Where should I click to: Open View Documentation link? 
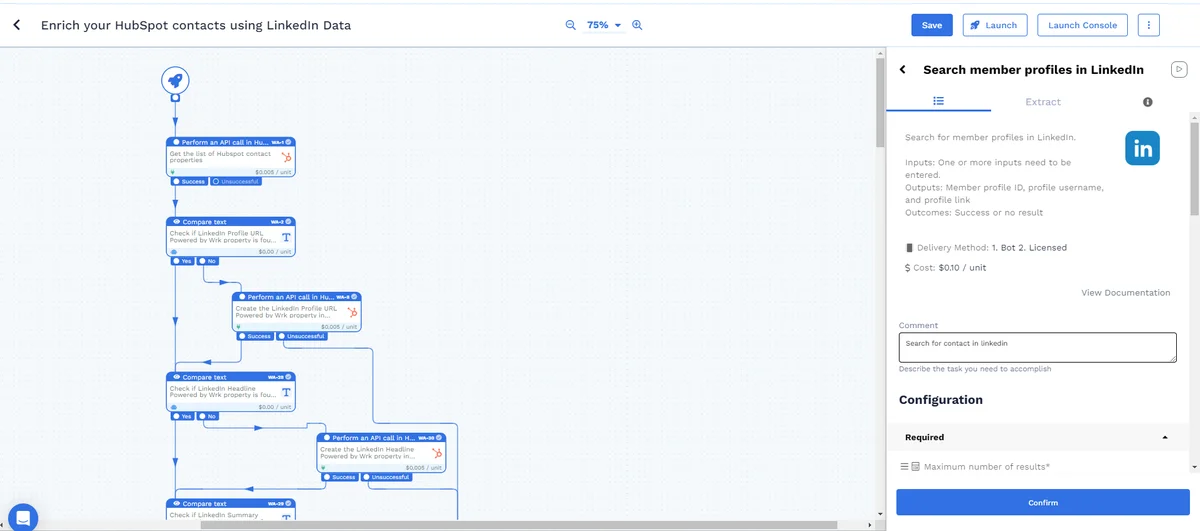pos(1126,293)
